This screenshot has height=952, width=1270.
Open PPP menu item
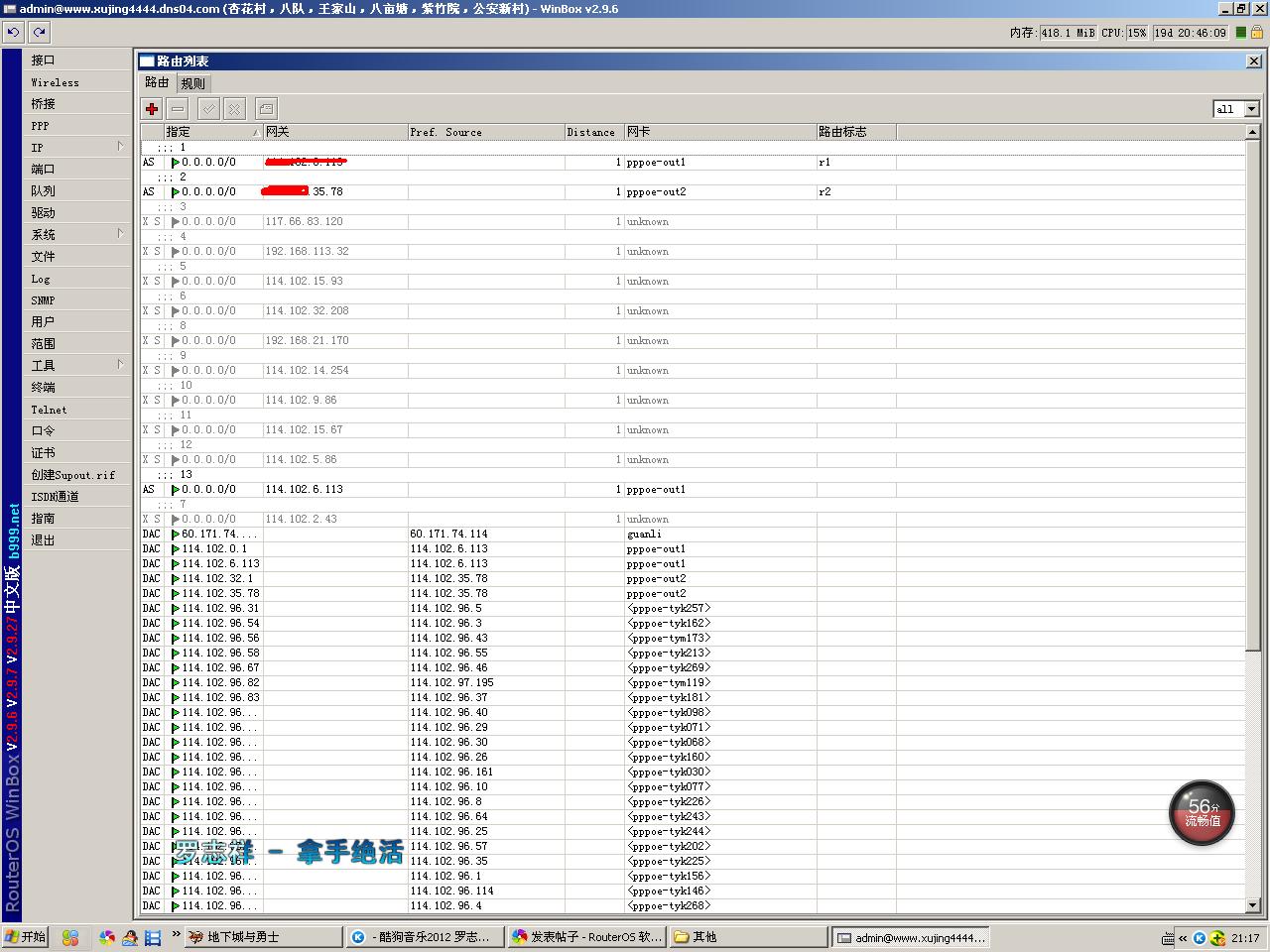[77, 126]
